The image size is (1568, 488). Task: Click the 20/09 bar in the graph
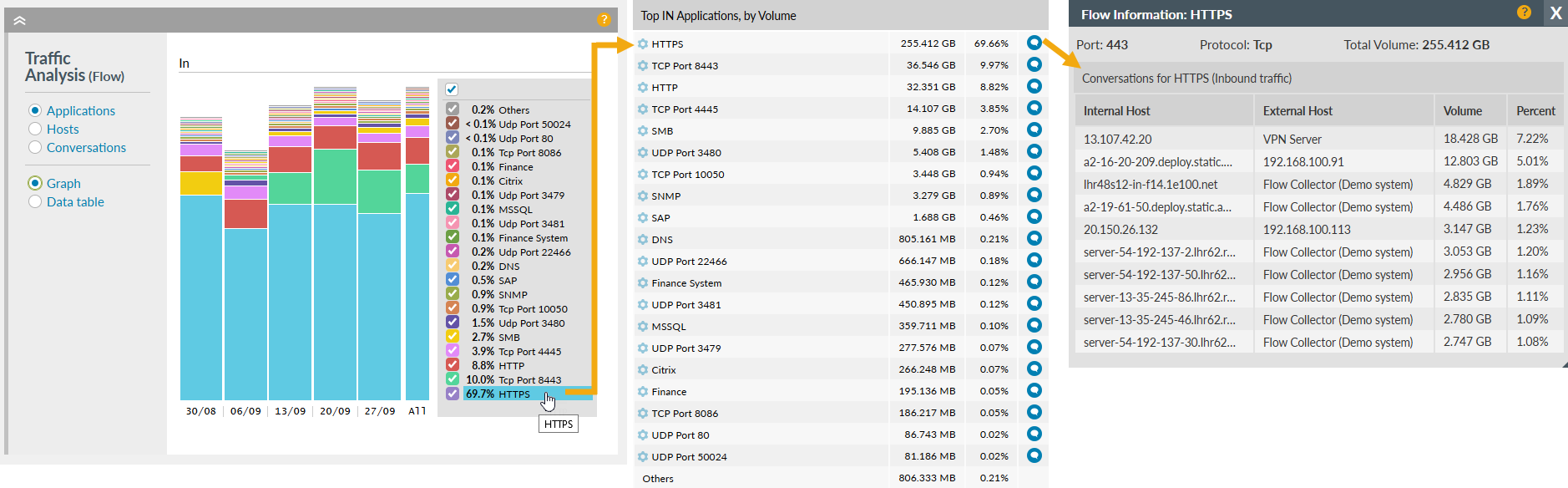click(x=335, y=251)
